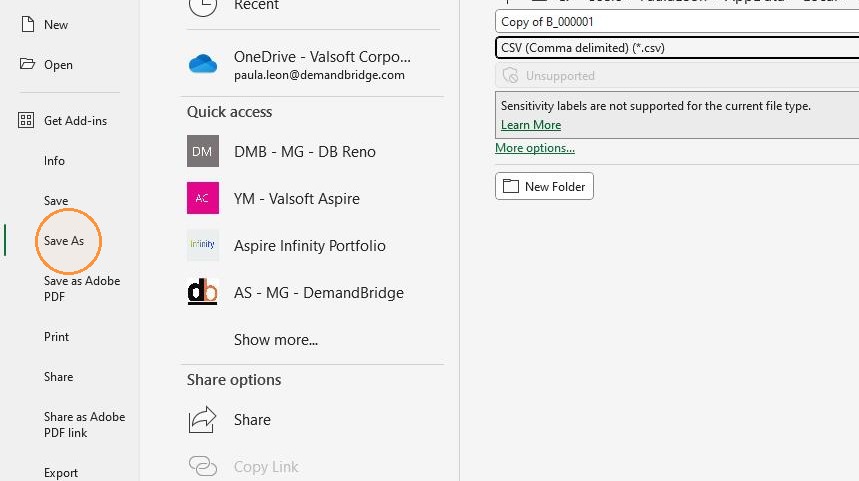
Task: Click the Recent locations label
Action: 256,5
